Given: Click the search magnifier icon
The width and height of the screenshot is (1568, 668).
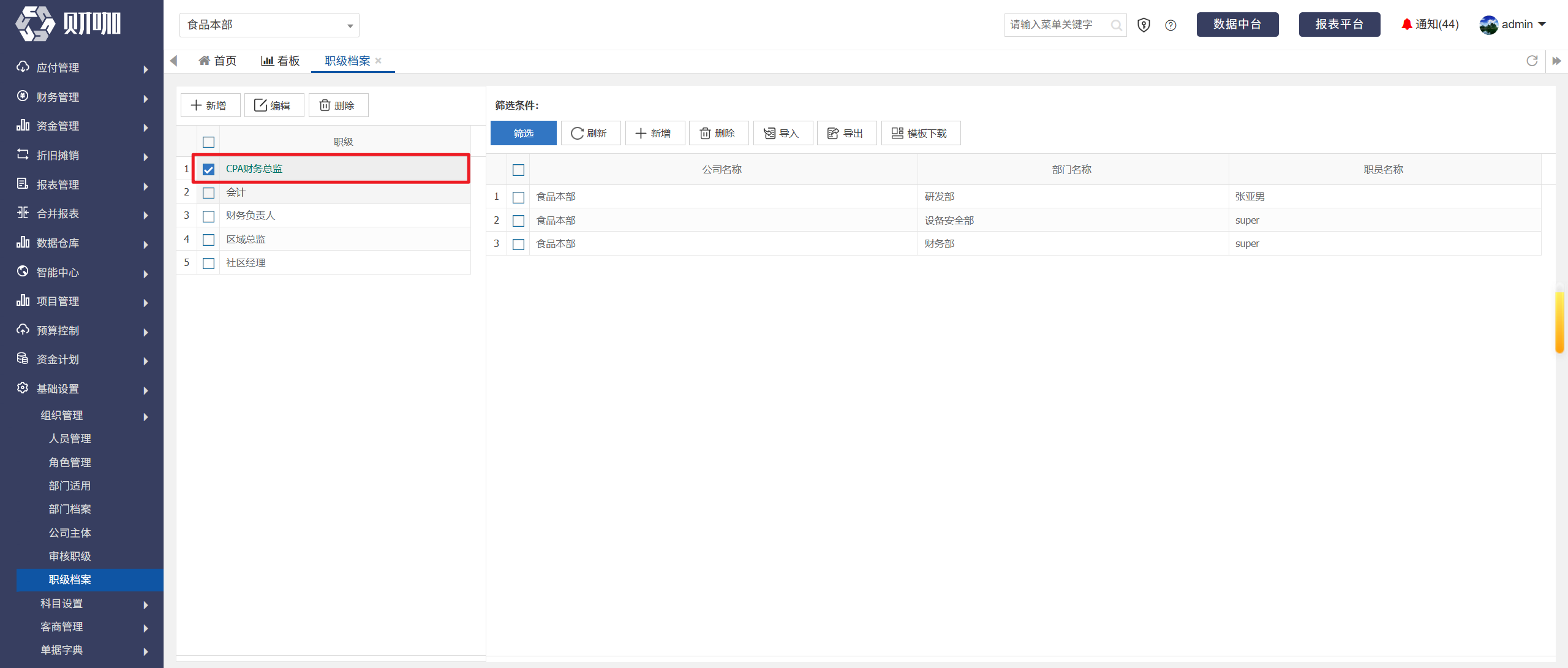Looking at the screenshot, I should click(x=1116, y=25).
